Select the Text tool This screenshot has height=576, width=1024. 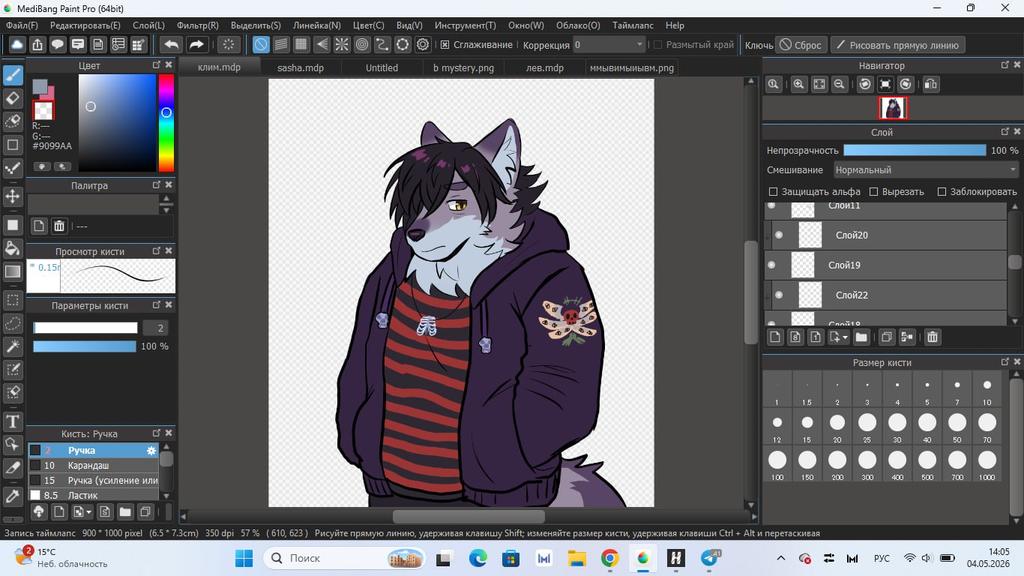[x=12, y=421]
